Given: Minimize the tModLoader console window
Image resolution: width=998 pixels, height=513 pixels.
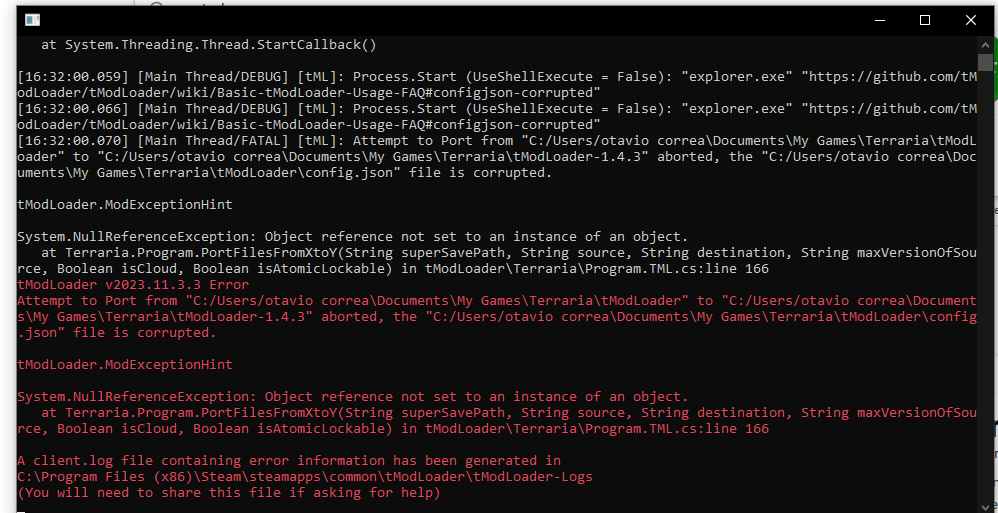Looking at the screenshot, I should coord(881,20).
